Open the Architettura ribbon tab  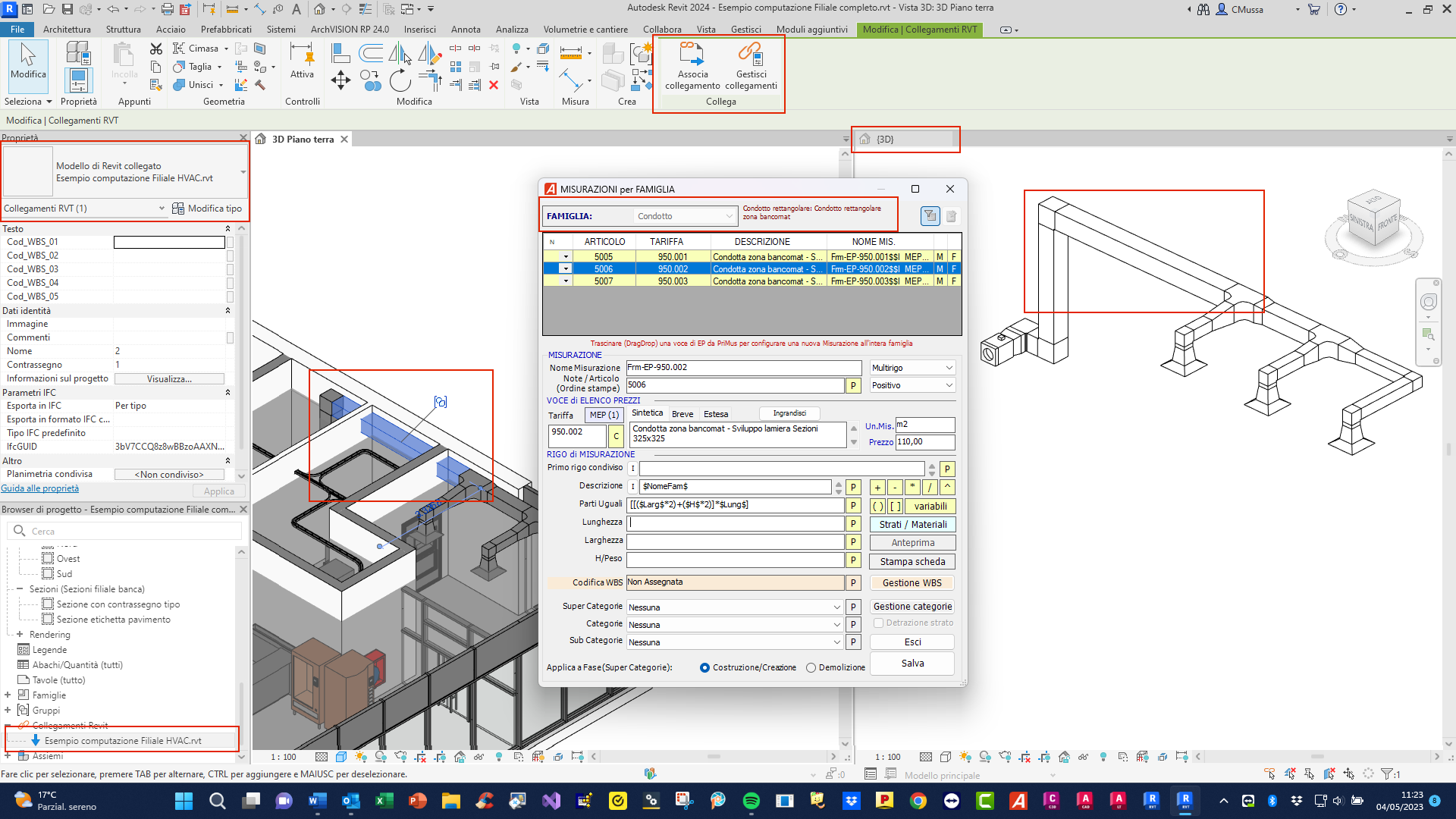click(67, 30)
